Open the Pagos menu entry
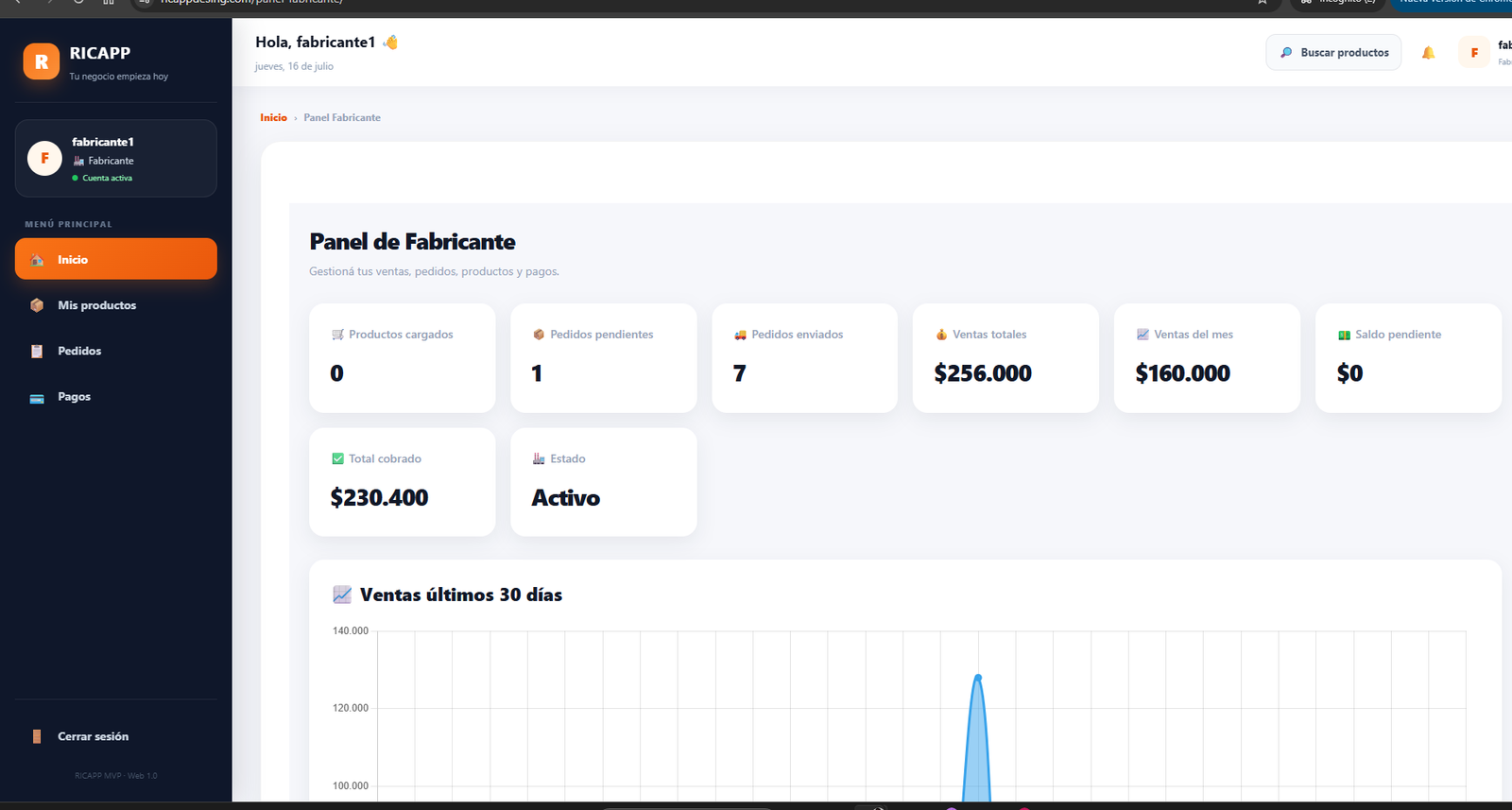The width and height of the screenshot is (1512, 810). 116,397
